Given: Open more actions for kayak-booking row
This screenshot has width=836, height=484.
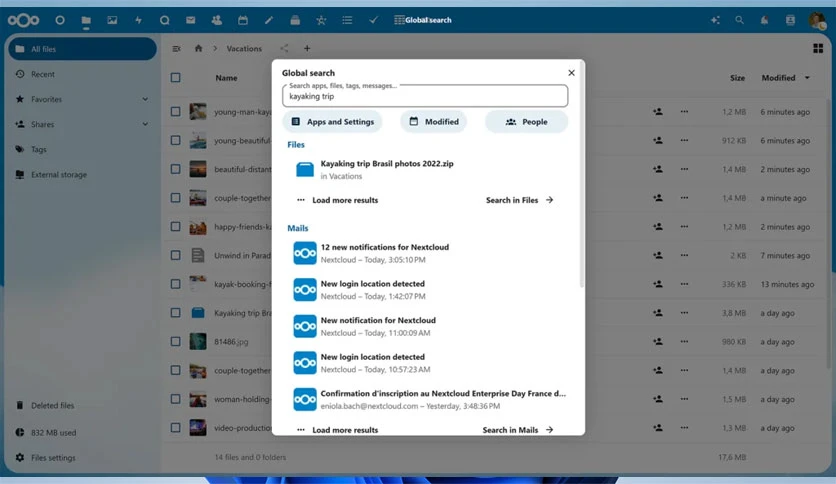Looking at the screenshot, I should [684, 284].
